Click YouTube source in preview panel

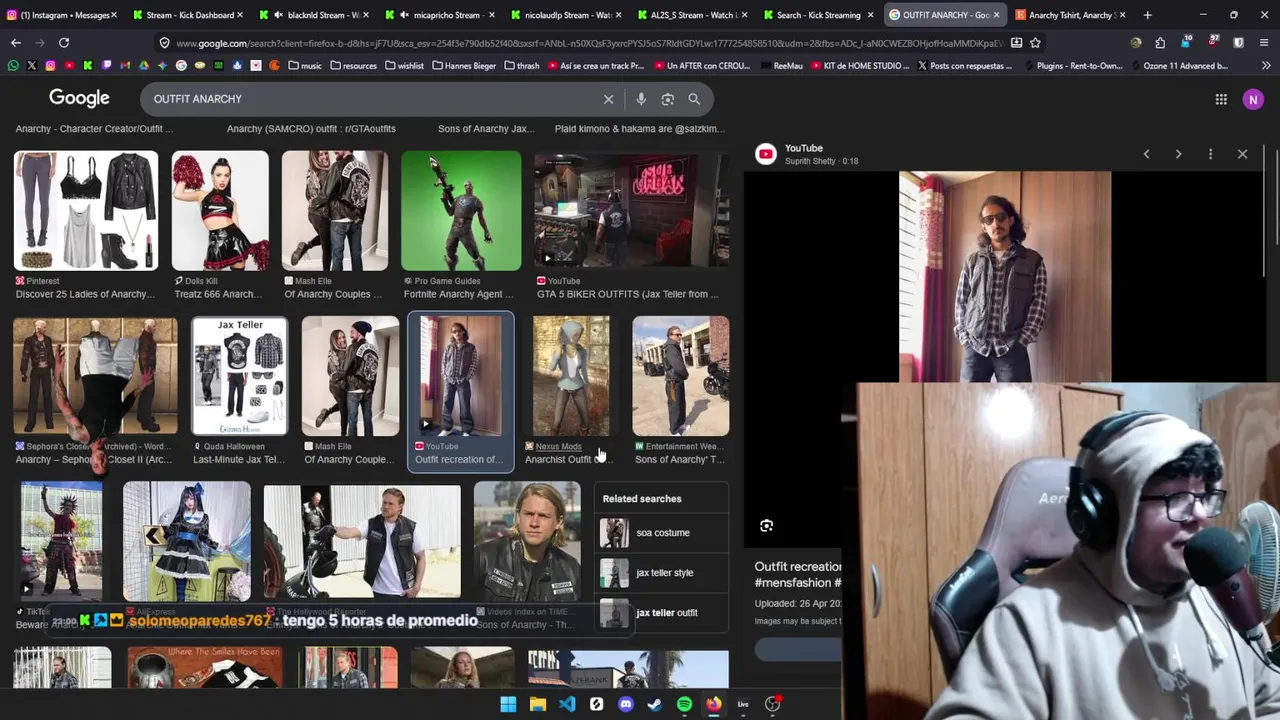804,148
